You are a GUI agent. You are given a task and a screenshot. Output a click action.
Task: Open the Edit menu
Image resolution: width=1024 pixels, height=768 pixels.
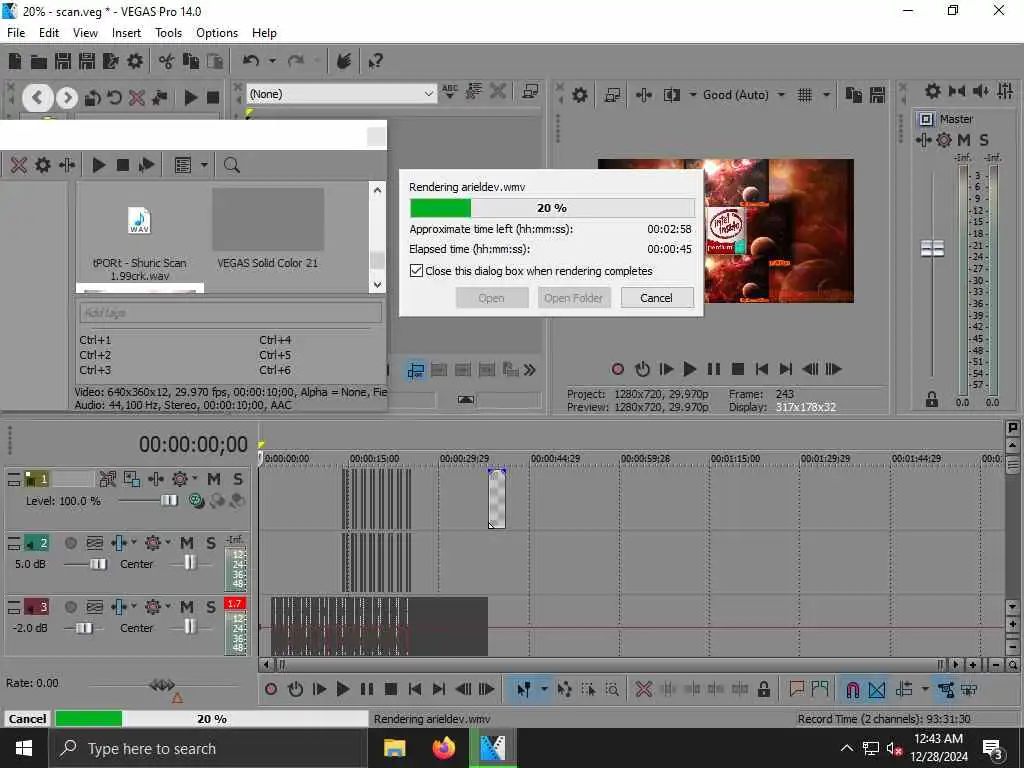(x=49, y=33)
